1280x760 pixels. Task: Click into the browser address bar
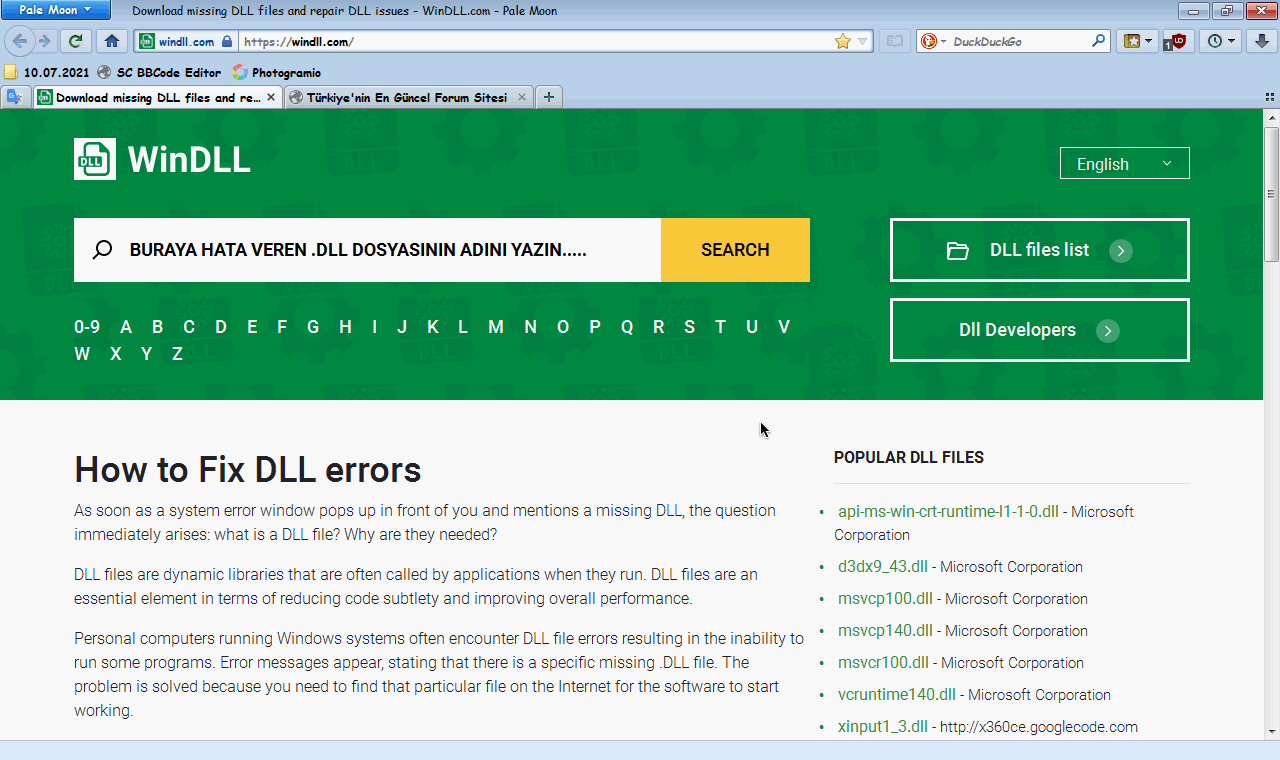[537, 41]
